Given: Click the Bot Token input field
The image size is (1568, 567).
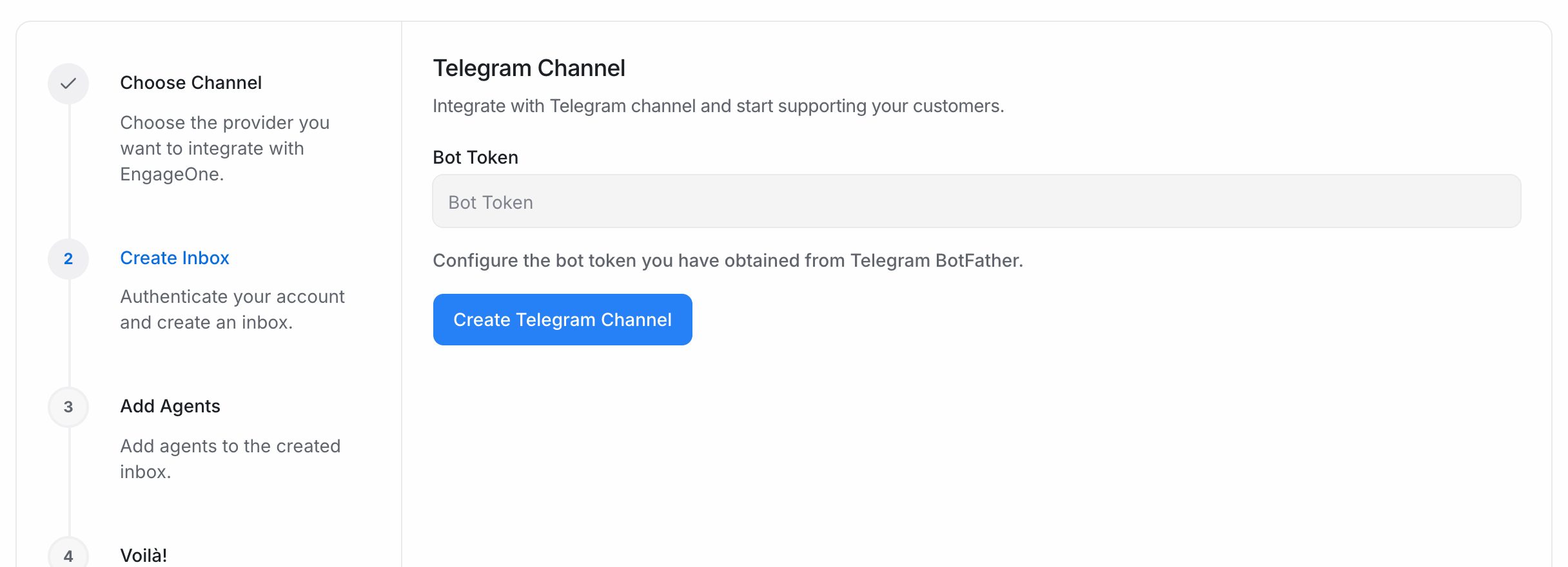Looking at the screenshot, I should pos(976,201).
